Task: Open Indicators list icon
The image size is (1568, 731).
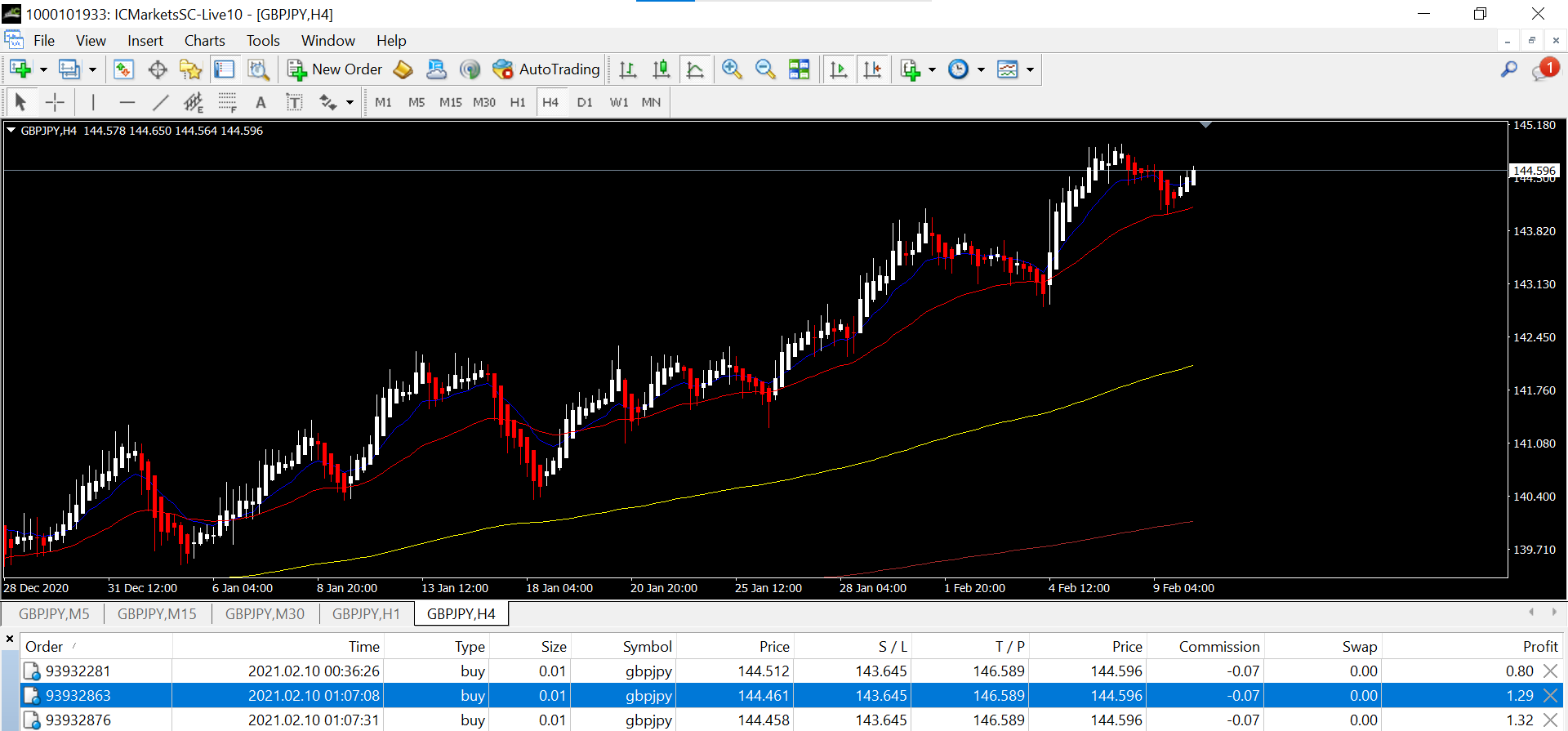Action: (910, 69)
